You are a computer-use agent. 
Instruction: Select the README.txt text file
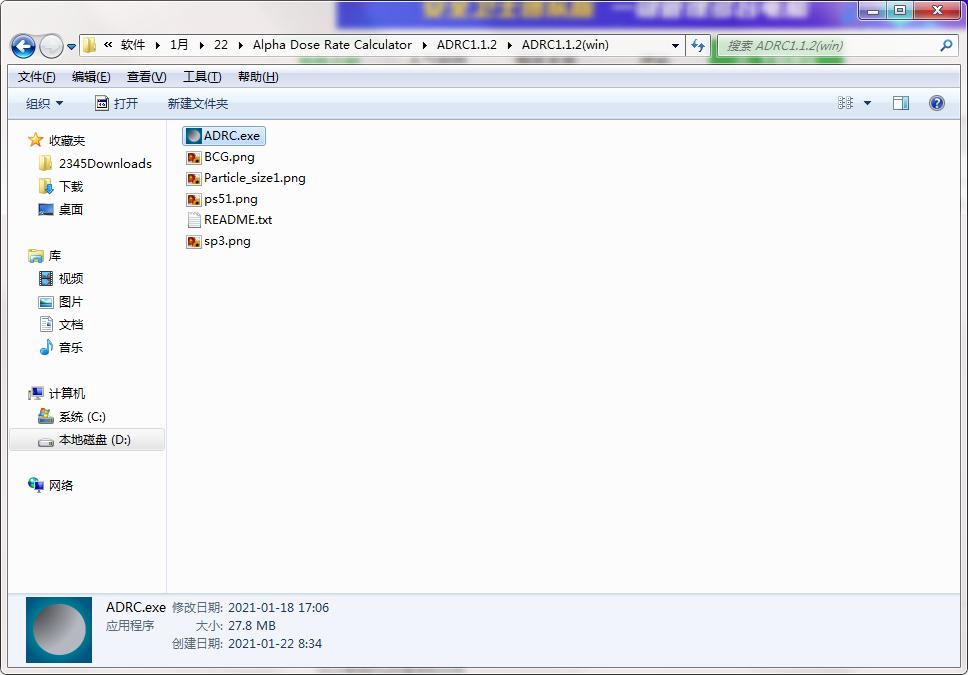pos(237,220)
